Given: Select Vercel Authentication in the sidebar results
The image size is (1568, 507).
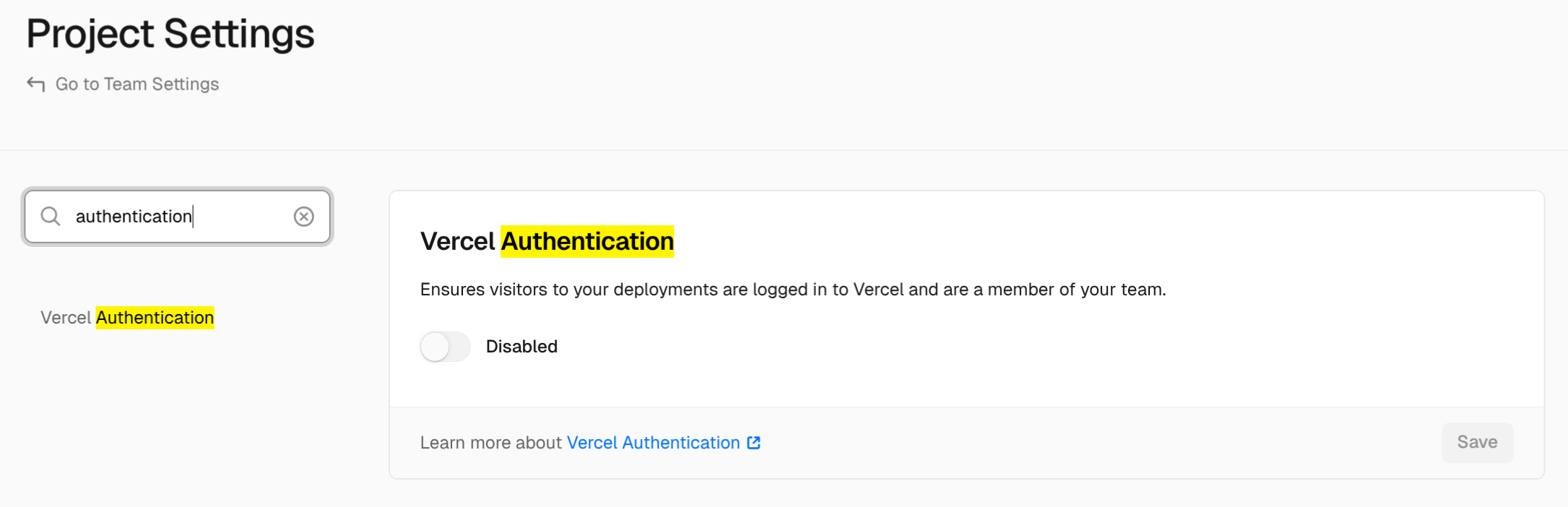Looking at the screenshot, I should (127, 317).
